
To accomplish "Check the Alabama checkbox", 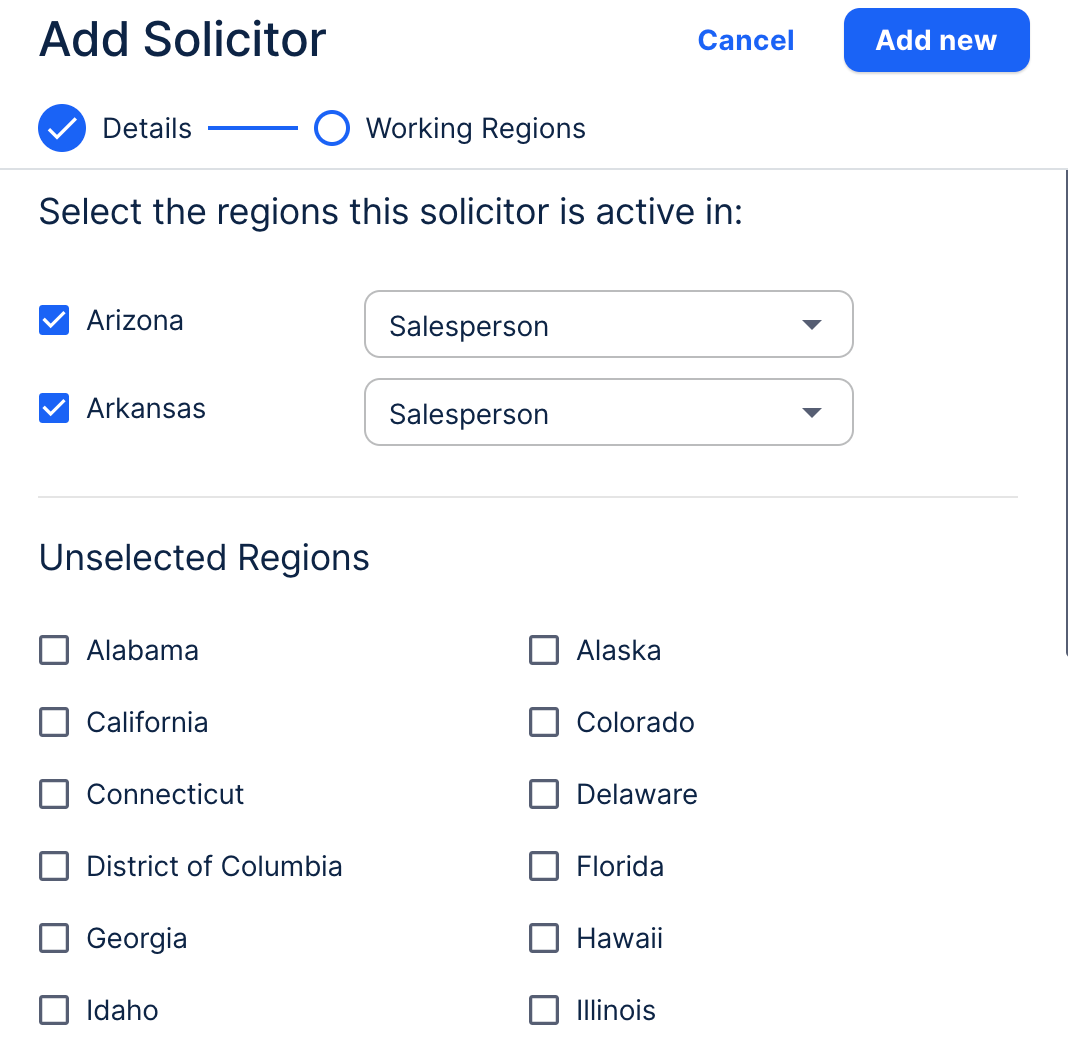I will pos(54,650).
